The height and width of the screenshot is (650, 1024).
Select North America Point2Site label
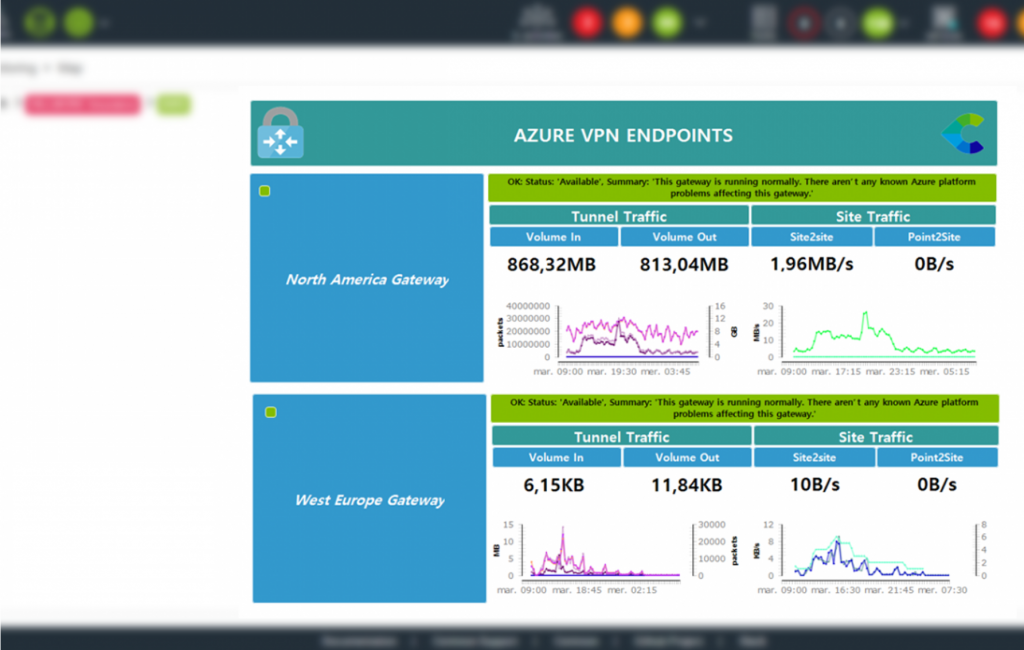[935, 237]
